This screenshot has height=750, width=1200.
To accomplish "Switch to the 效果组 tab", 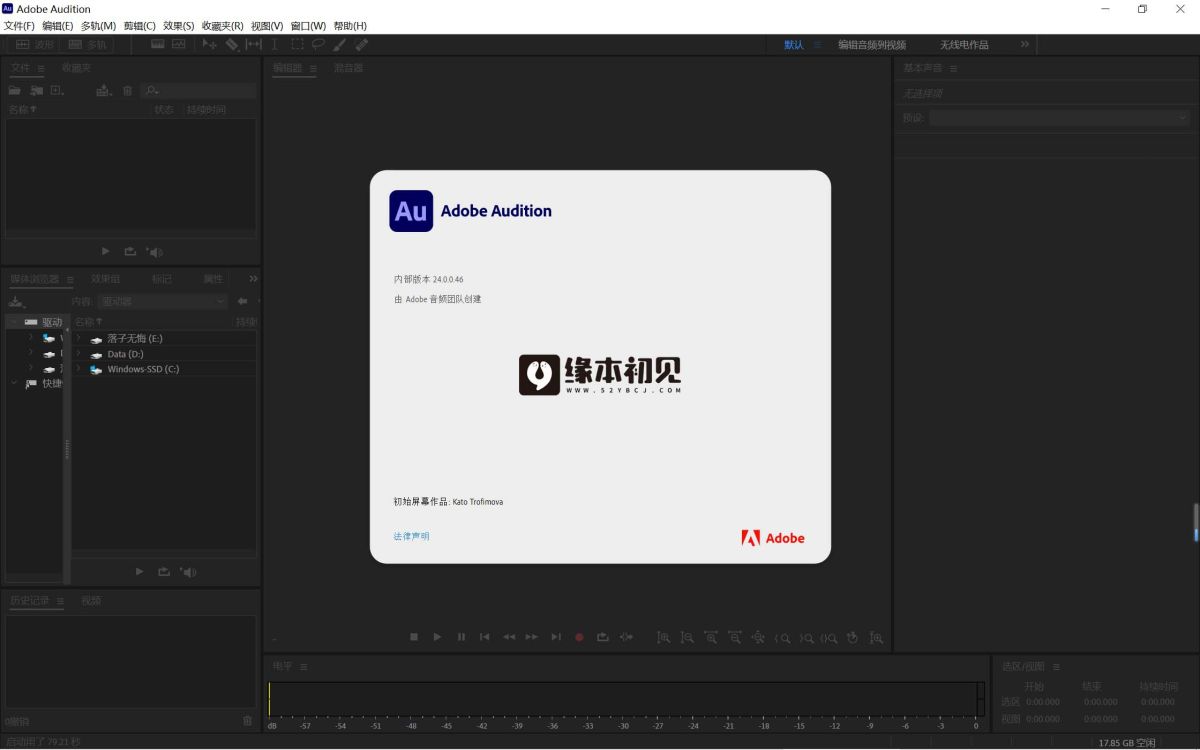I will (105, 279).
